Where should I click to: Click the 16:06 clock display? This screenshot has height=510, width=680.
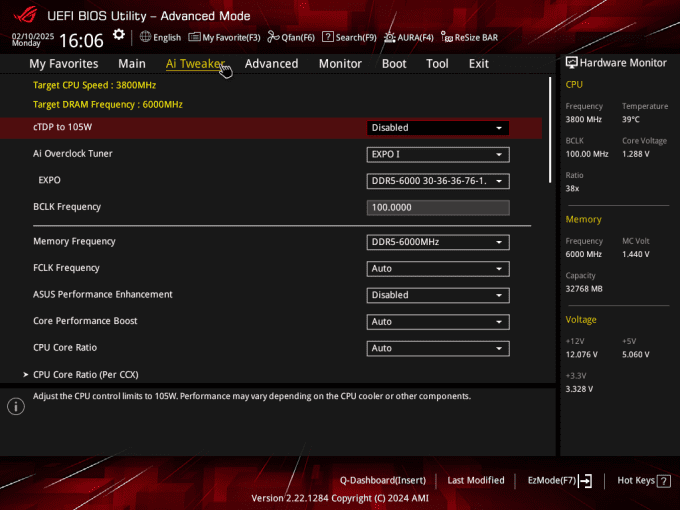click(81, 41)
